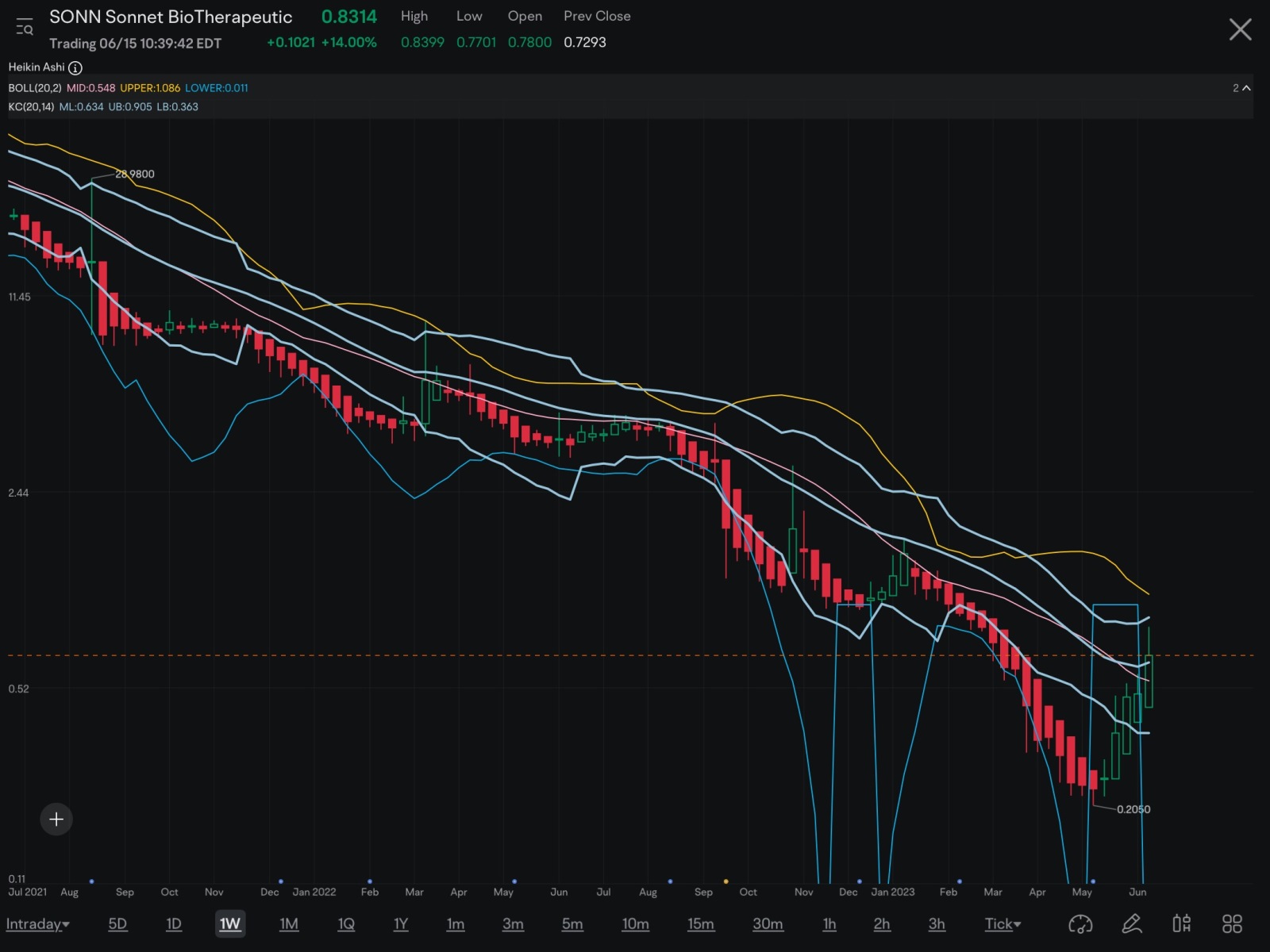Click the Jan 2023 date axis label
This screenshot has width=1270, height=952.
point(893,892)
